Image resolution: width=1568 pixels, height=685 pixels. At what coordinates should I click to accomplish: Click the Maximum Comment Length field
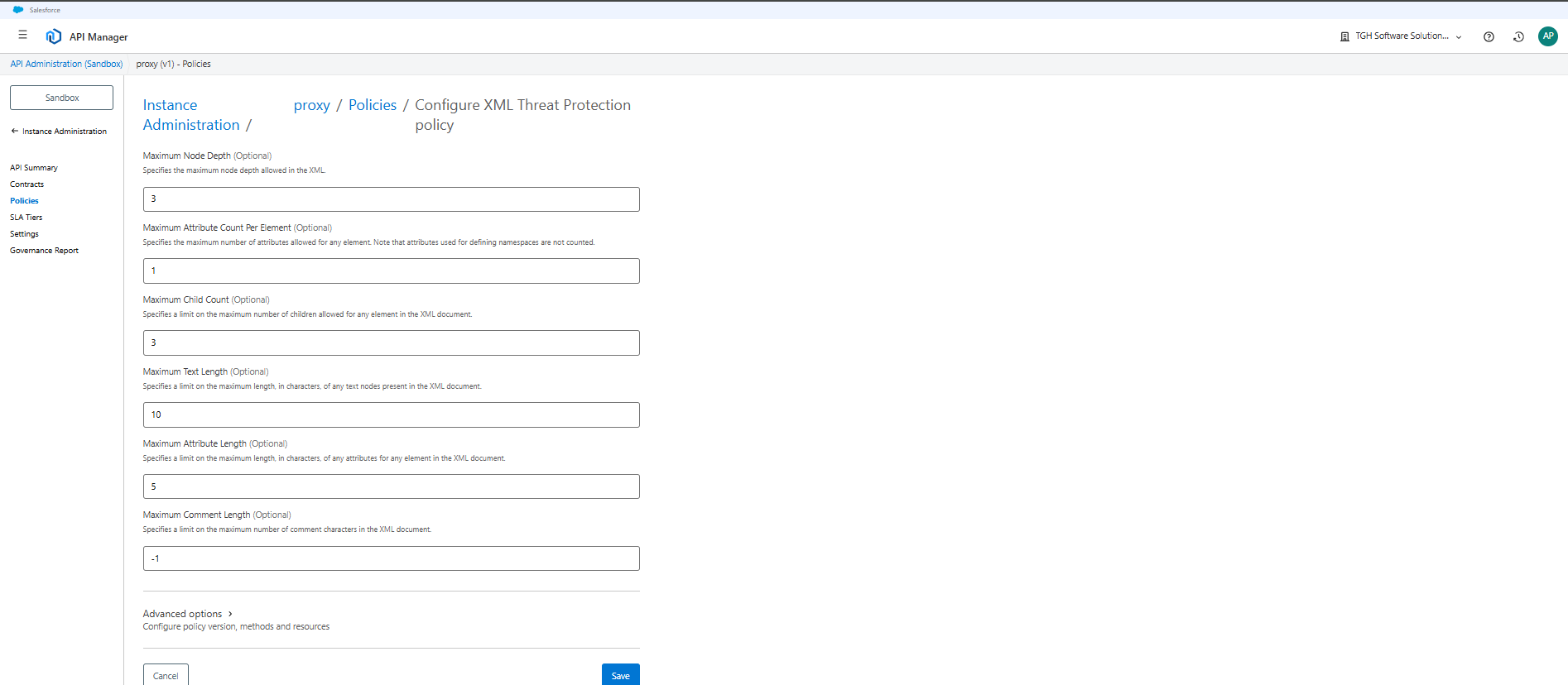[x=391, y=558]
